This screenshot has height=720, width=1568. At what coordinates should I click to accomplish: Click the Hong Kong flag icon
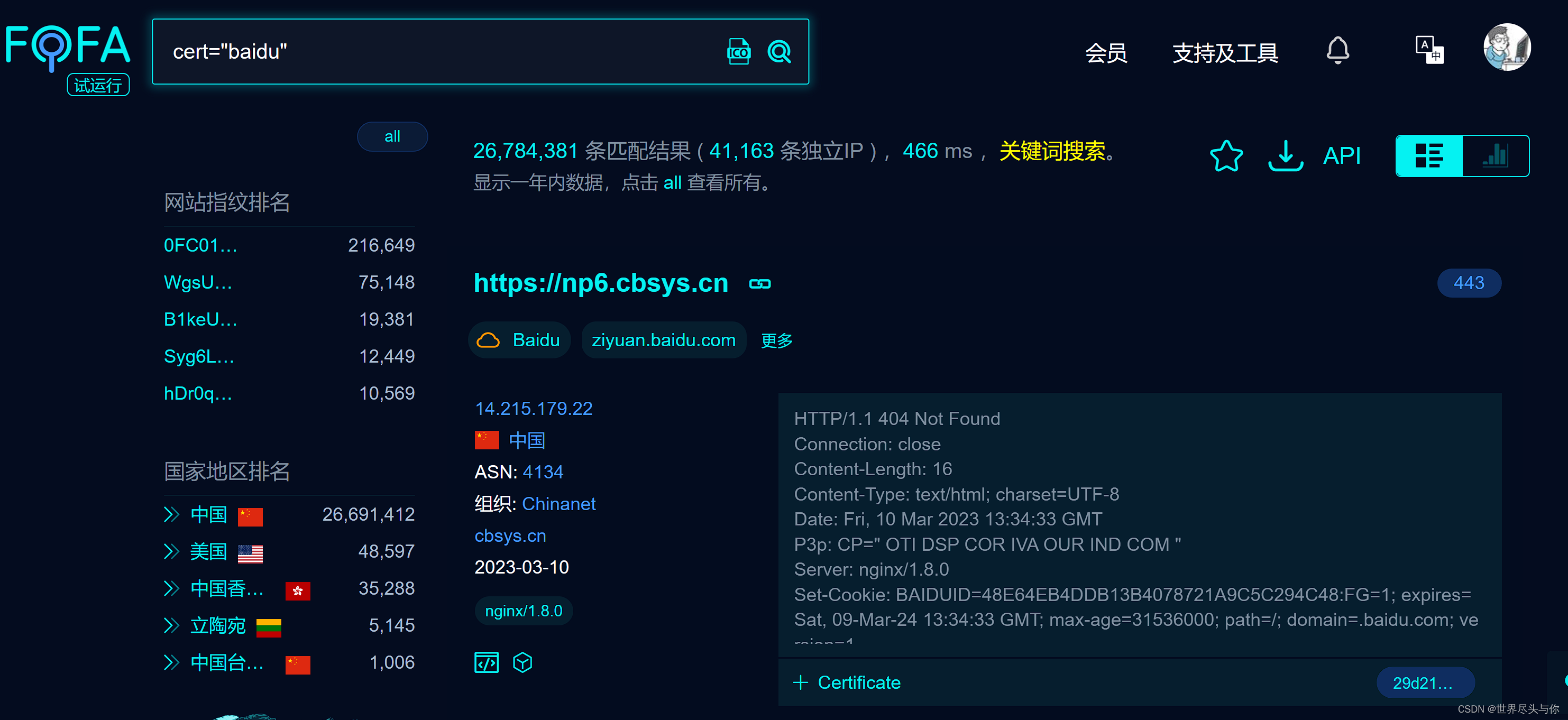298,590
